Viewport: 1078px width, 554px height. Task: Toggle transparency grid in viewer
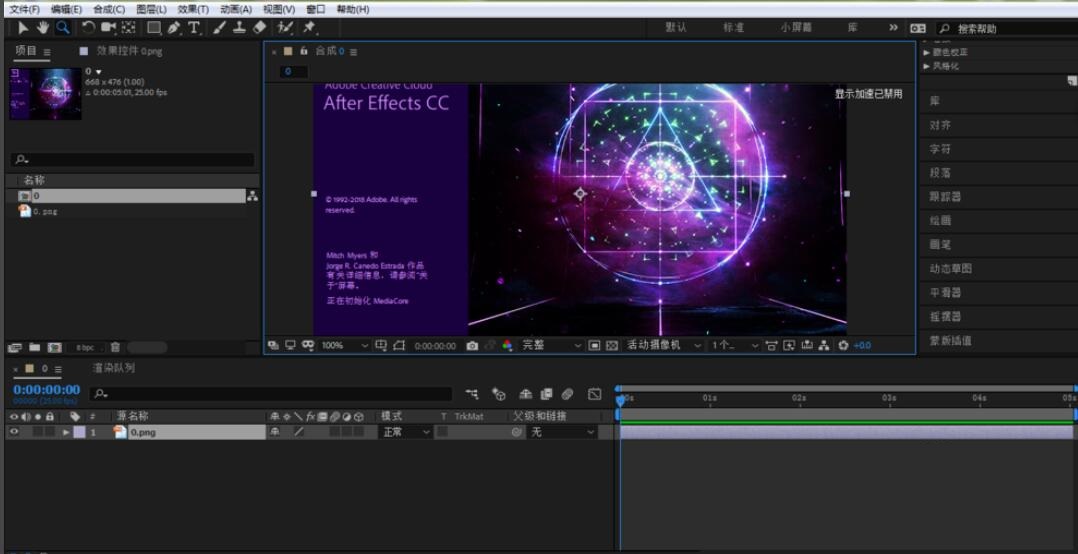612,345
